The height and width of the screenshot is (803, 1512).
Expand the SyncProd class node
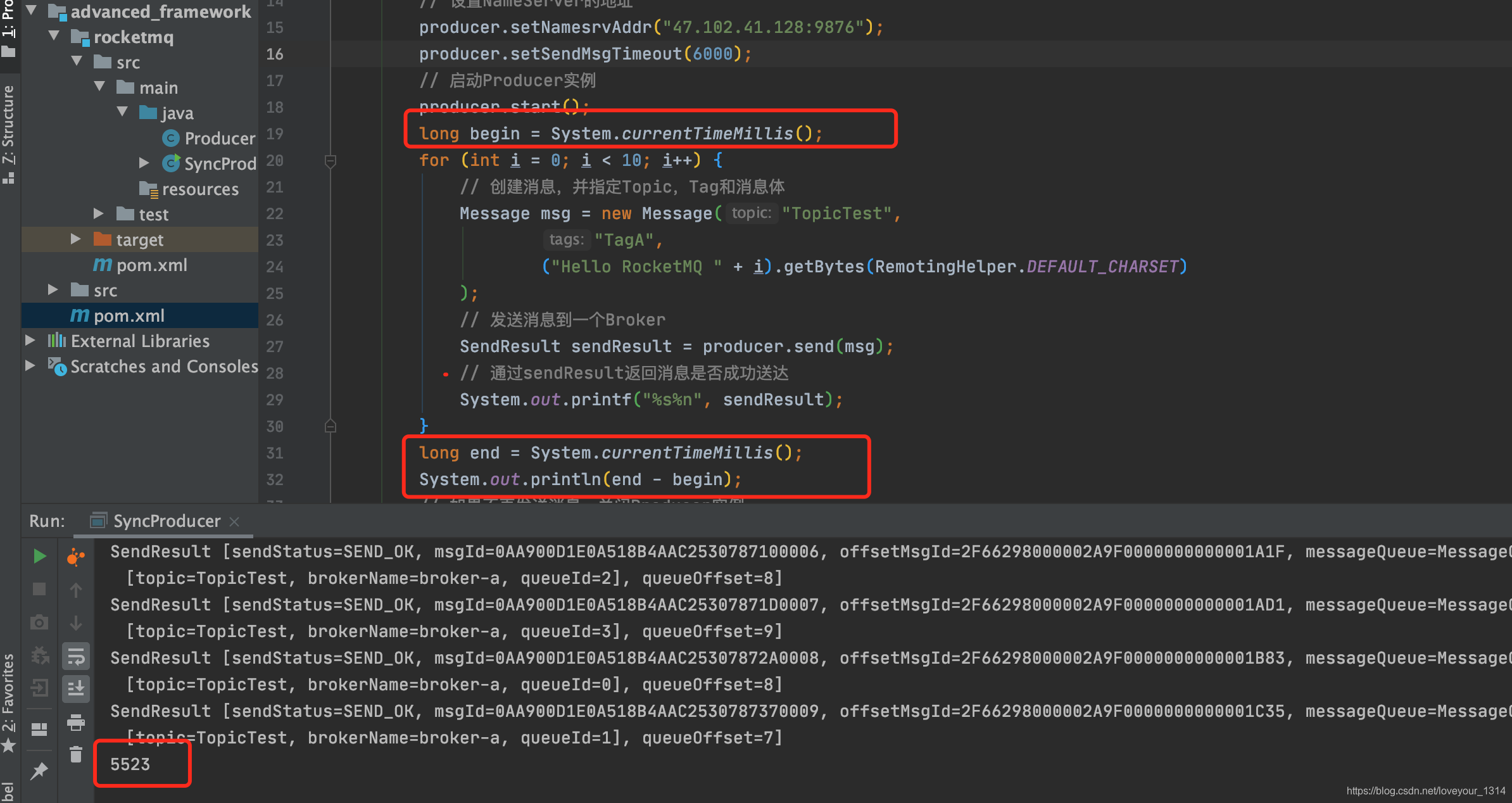pyautogui.click(x=144, y=163)
